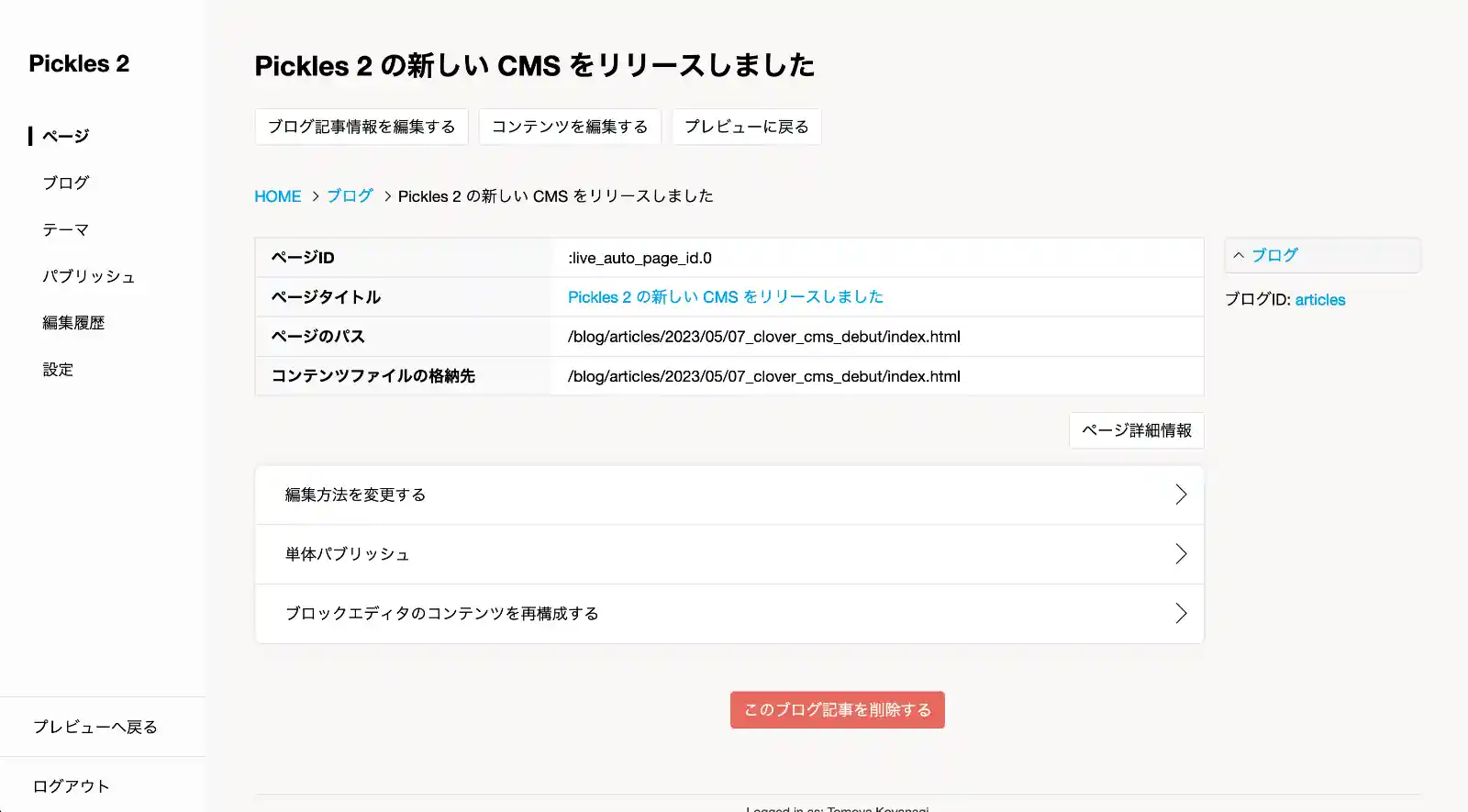The height and width of the screenshot is (812, 1468).
Task: Open the 編集履歴 sidebar menu item
Action: pos(73,323)
